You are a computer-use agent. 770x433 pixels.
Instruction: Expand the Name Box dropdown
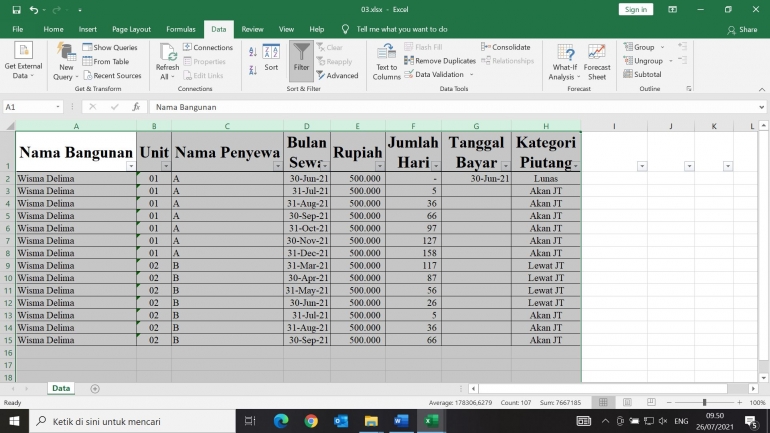click(x=57, y=107)
